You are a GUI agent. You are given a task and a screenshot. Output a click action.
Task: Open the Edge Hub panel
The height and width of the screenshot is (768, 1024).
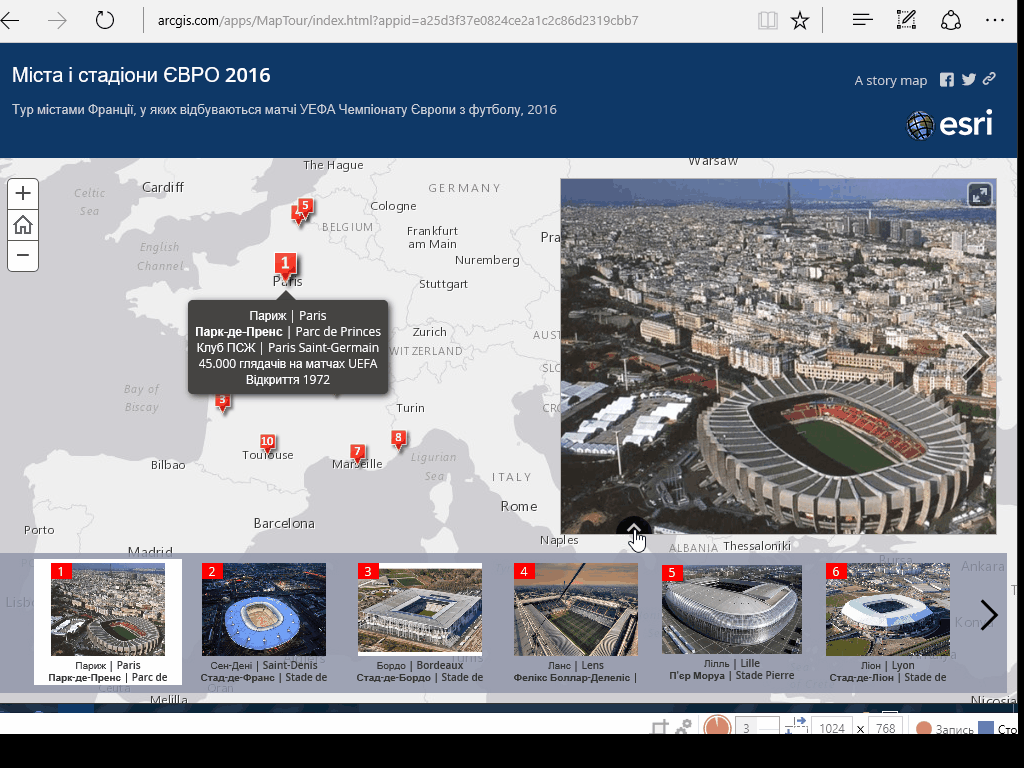(862, 20)
